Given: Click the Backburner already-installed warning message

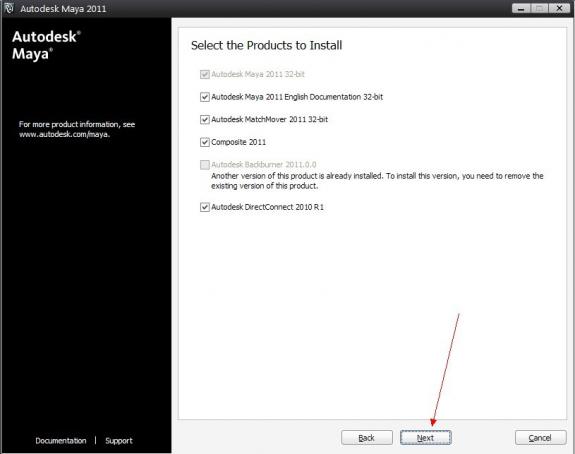Looking at the screenshot, I should tap(377, 181).
